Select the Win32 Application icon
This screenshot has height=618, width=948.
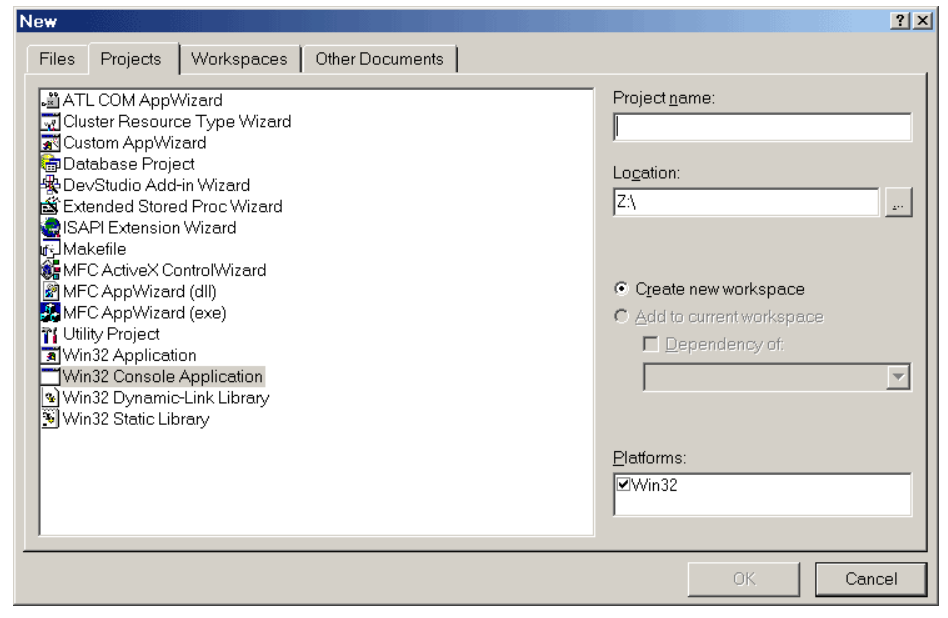[51, 355]
